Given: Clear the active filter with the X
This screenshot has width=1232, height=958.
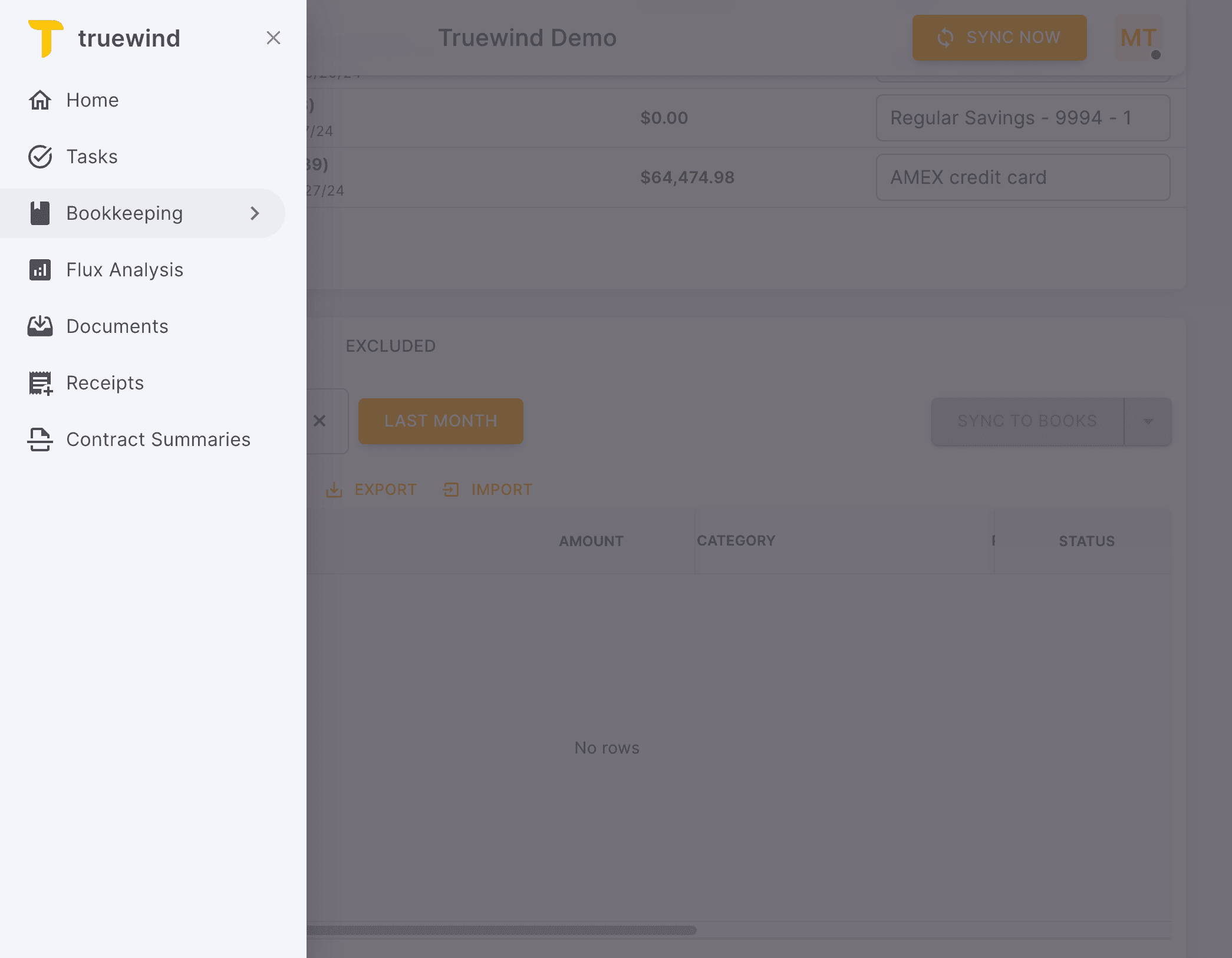Looking at the screenshot, I should click(320, 421).
